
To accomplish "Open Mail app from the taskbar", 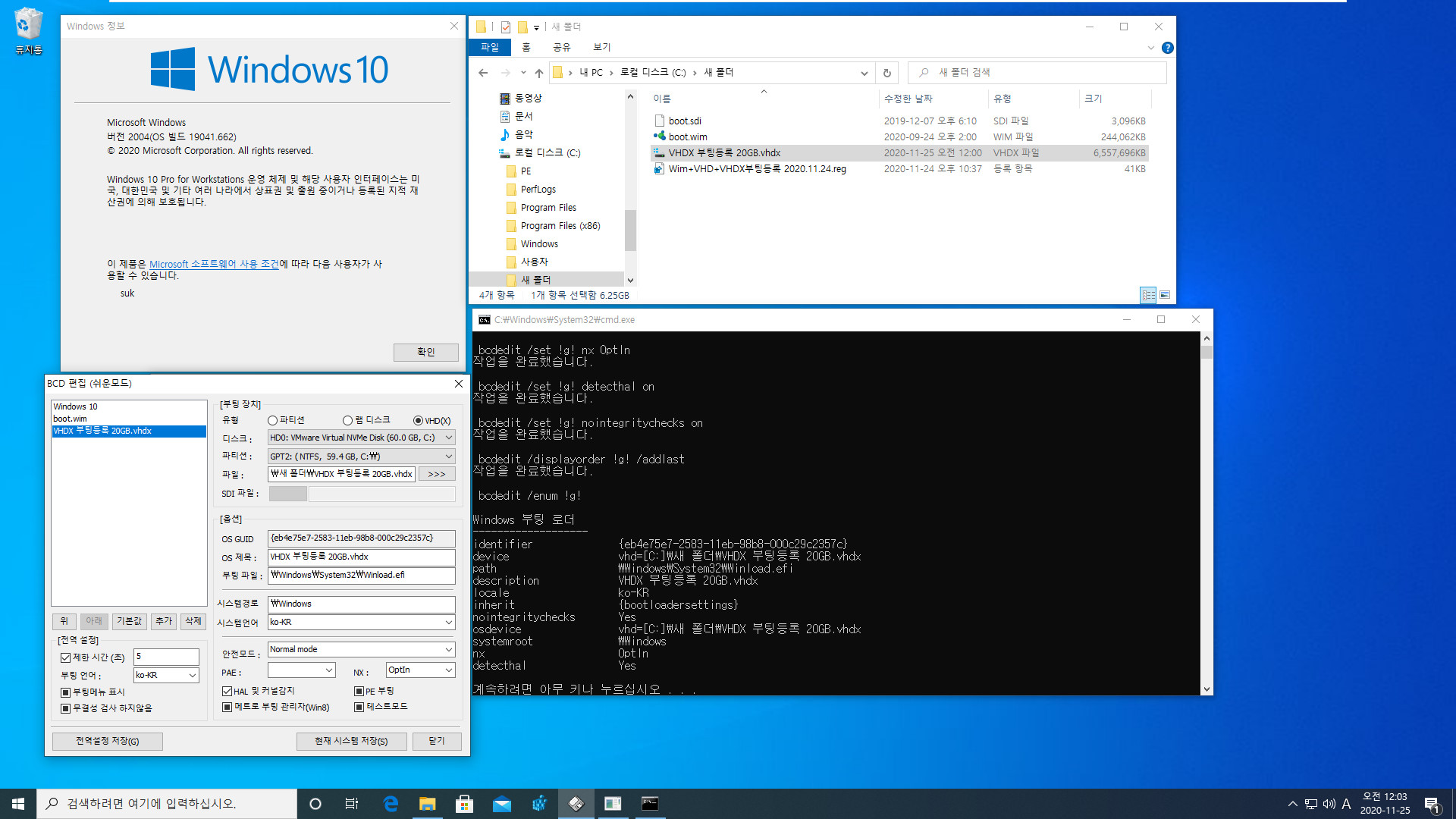I will pos(501,804).
